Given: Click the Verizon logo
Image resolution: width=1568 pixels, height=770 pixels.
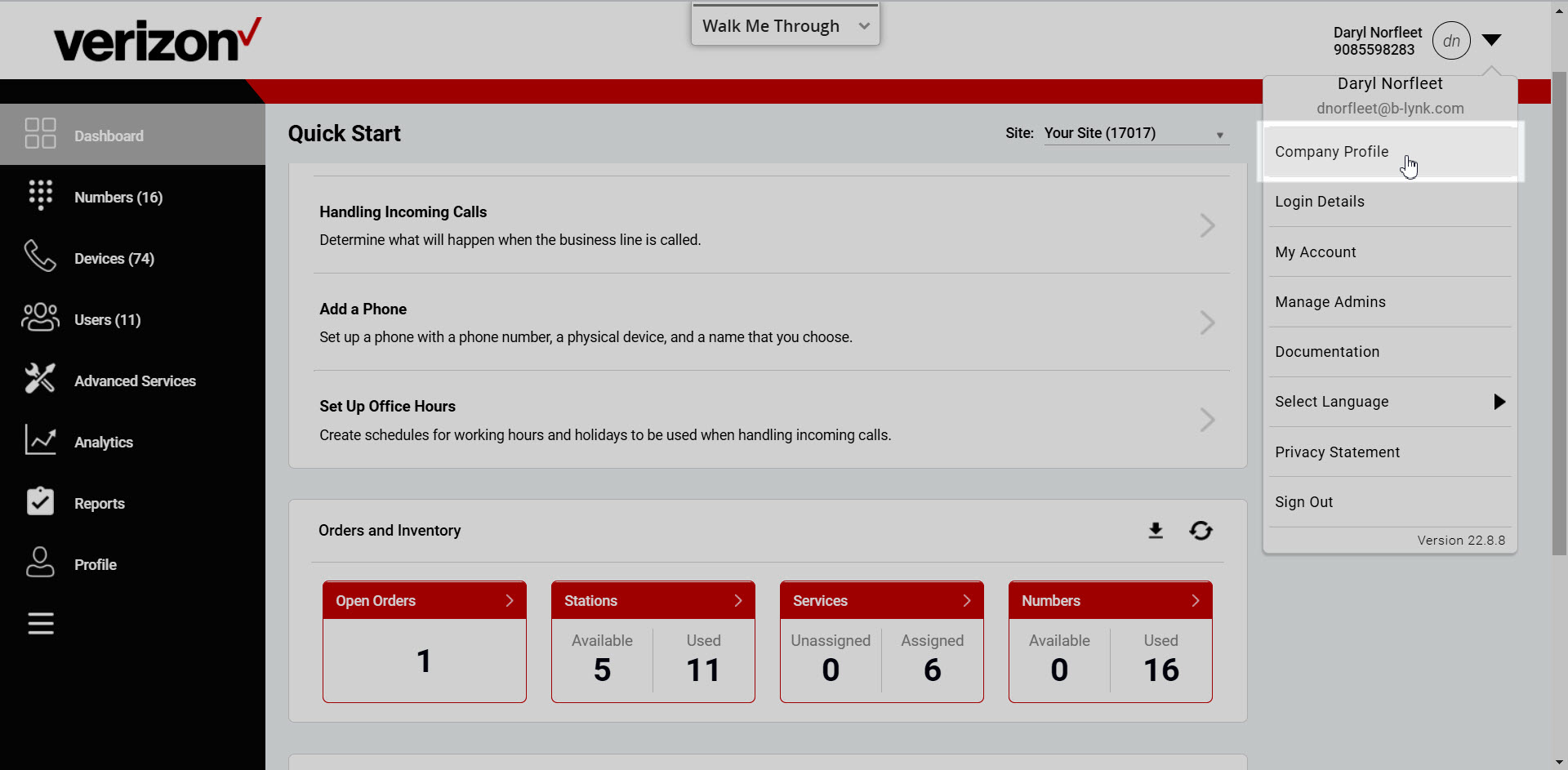Looking at the screenshot, I should click(158, 40).
